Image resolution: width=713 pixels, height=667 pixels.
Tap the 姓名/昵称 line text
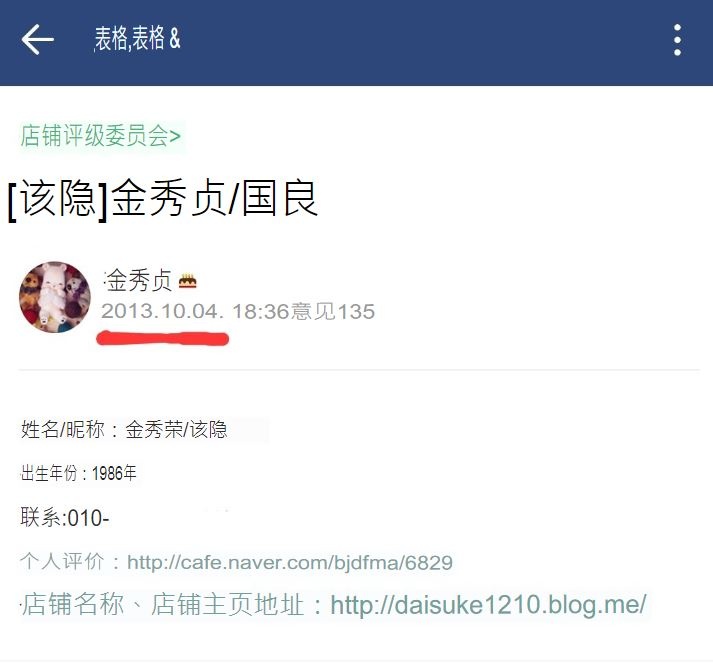pyautogui.click(x=124, y=429)
